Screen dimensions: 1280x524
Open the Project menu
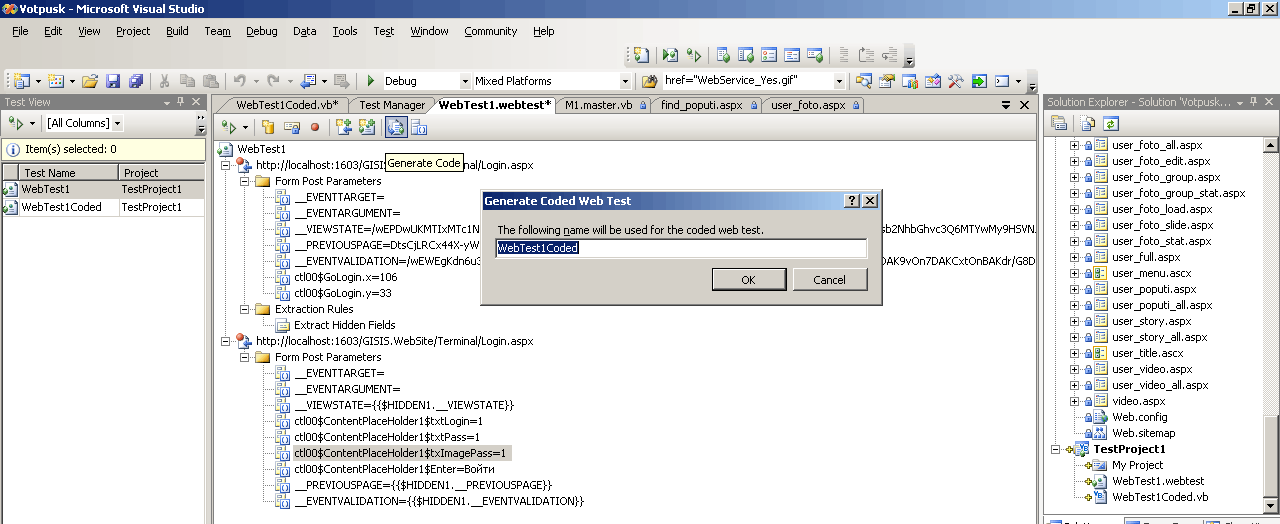click(x=133, y=31)
